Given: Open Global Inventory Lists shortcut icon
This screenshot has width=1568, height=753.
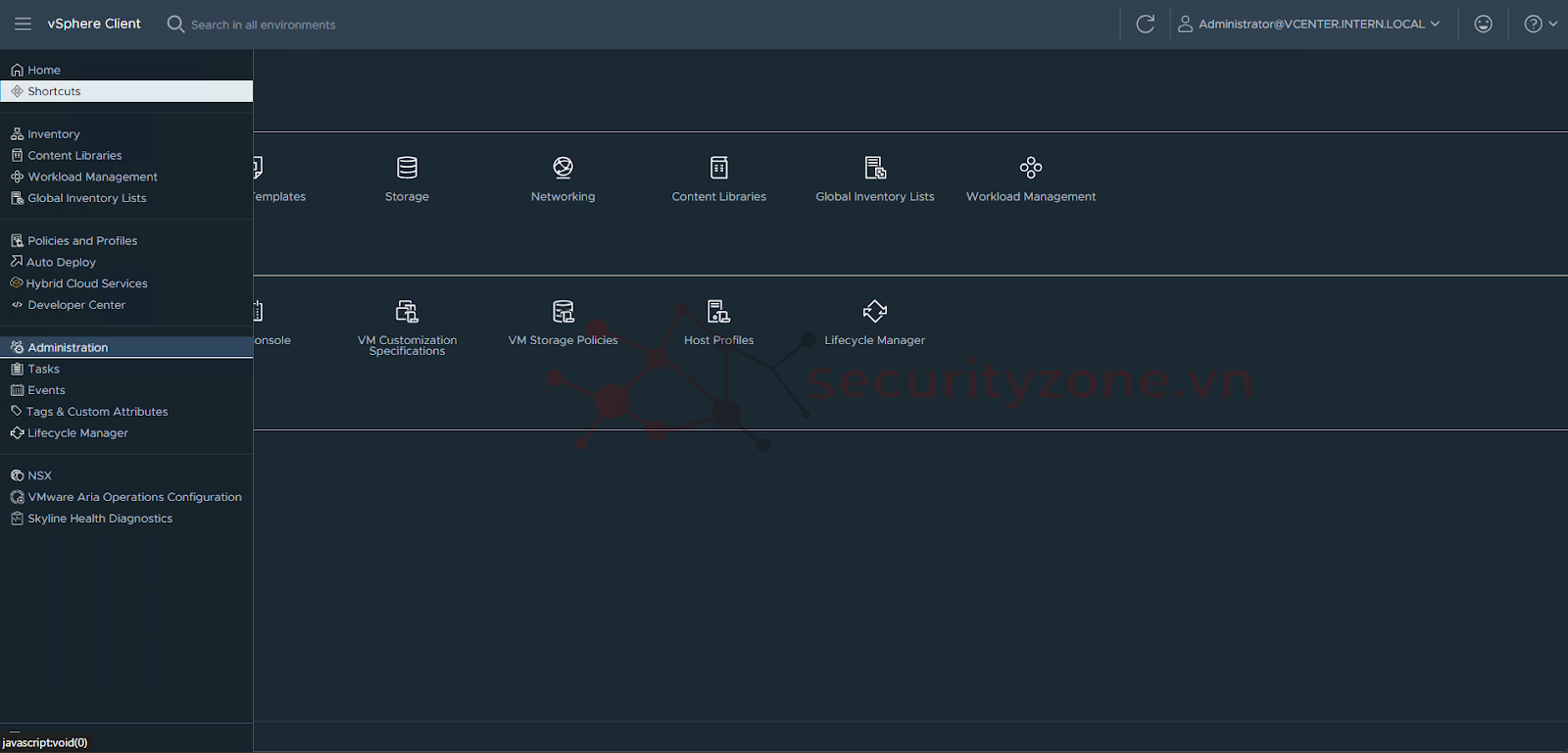Looking at the screenshot, I should (875, 169).
